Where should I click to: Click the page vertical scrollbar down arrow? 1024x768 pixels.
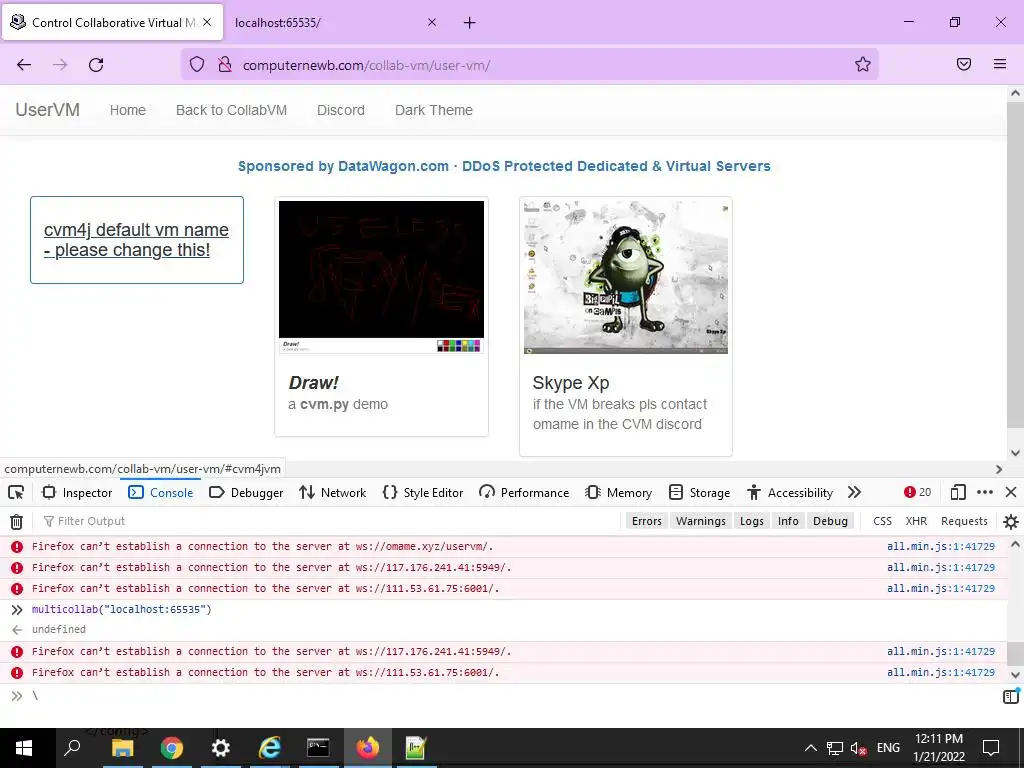(1015, 453)
